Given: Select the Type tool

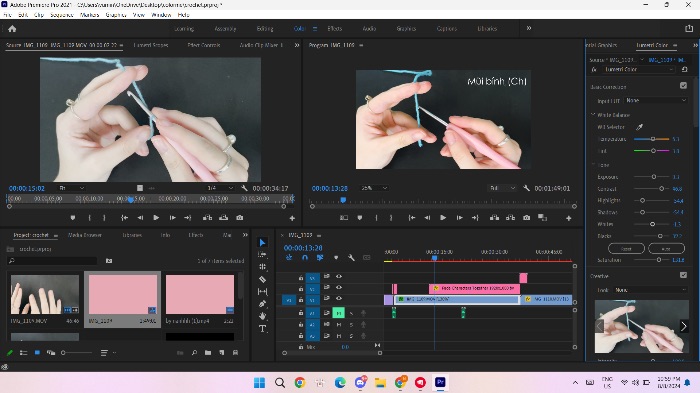Looking at the screenshot, I should tap(262, 329).
